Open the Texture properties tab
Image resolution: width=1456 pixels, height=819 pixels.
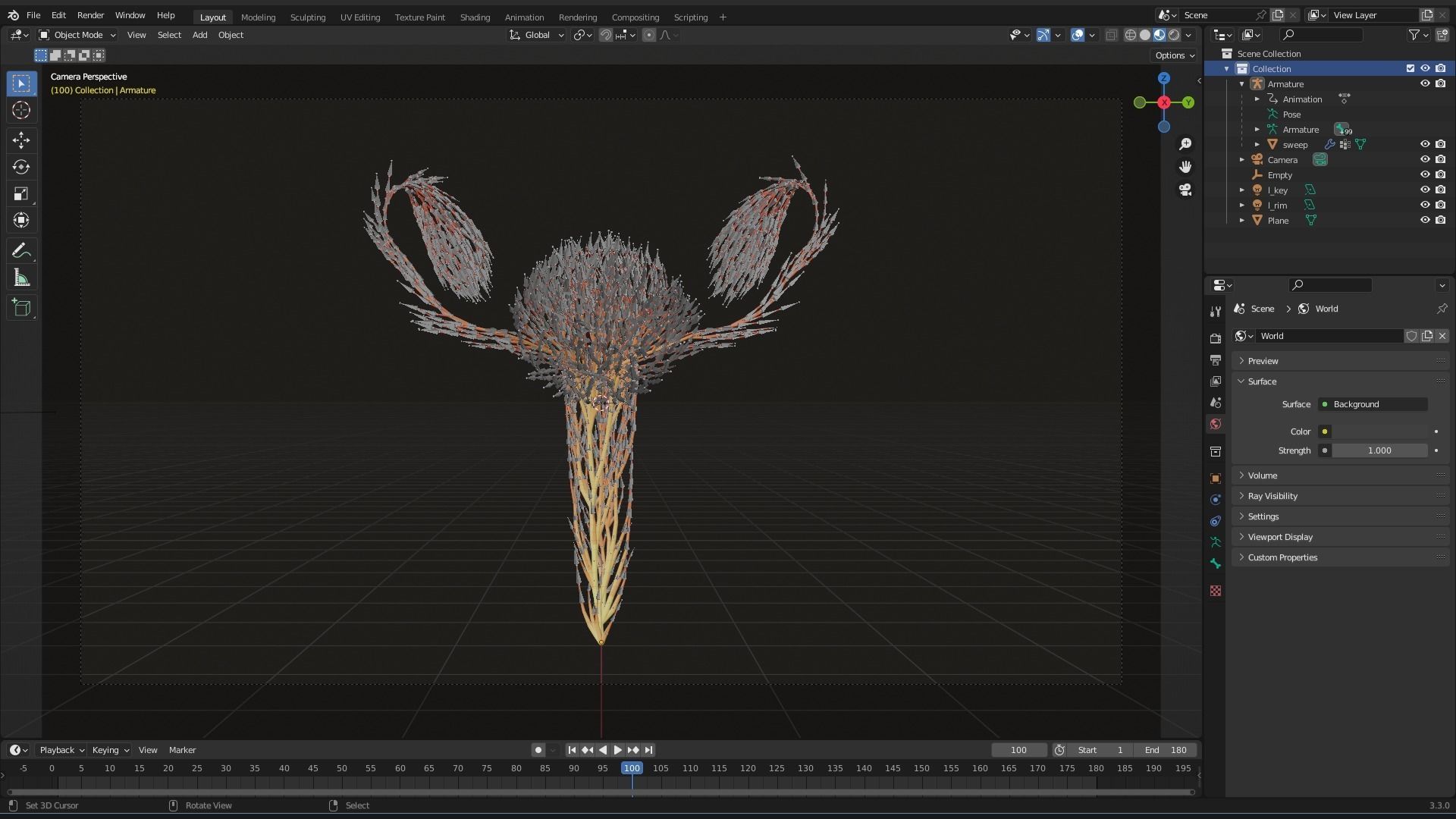pos(1216,591)
